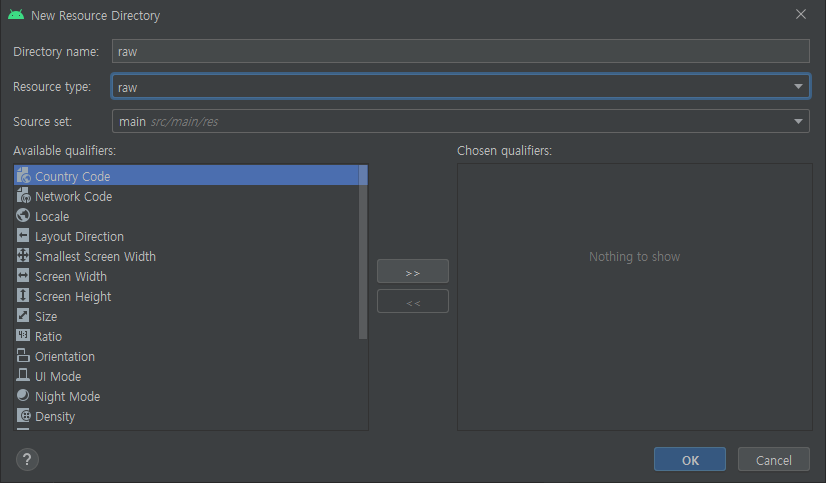Click the Cancel button
826x483 pixels.
(x=773, y=459)
